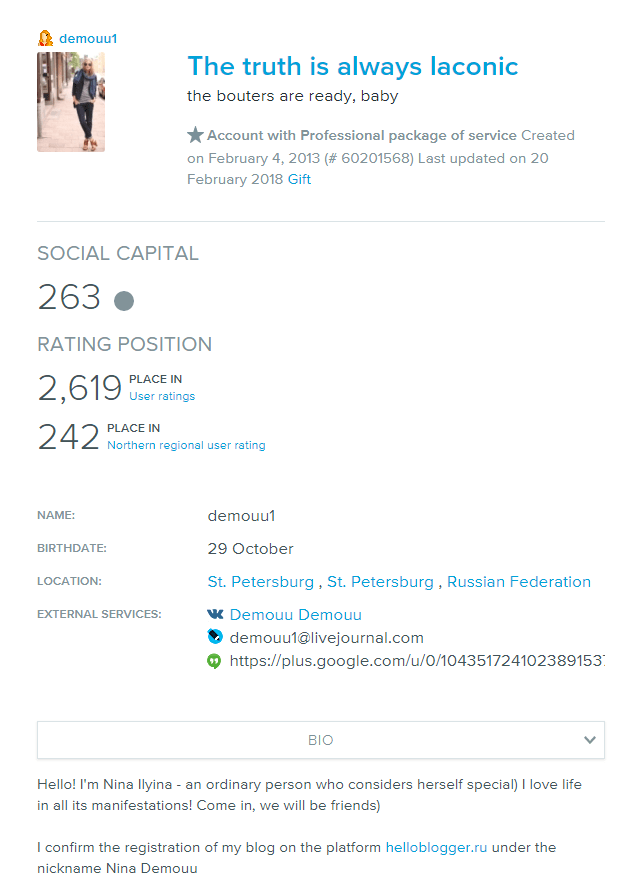Click the profile photo thumbnail
Screen dimensions: 644x896
pos(71,102)
